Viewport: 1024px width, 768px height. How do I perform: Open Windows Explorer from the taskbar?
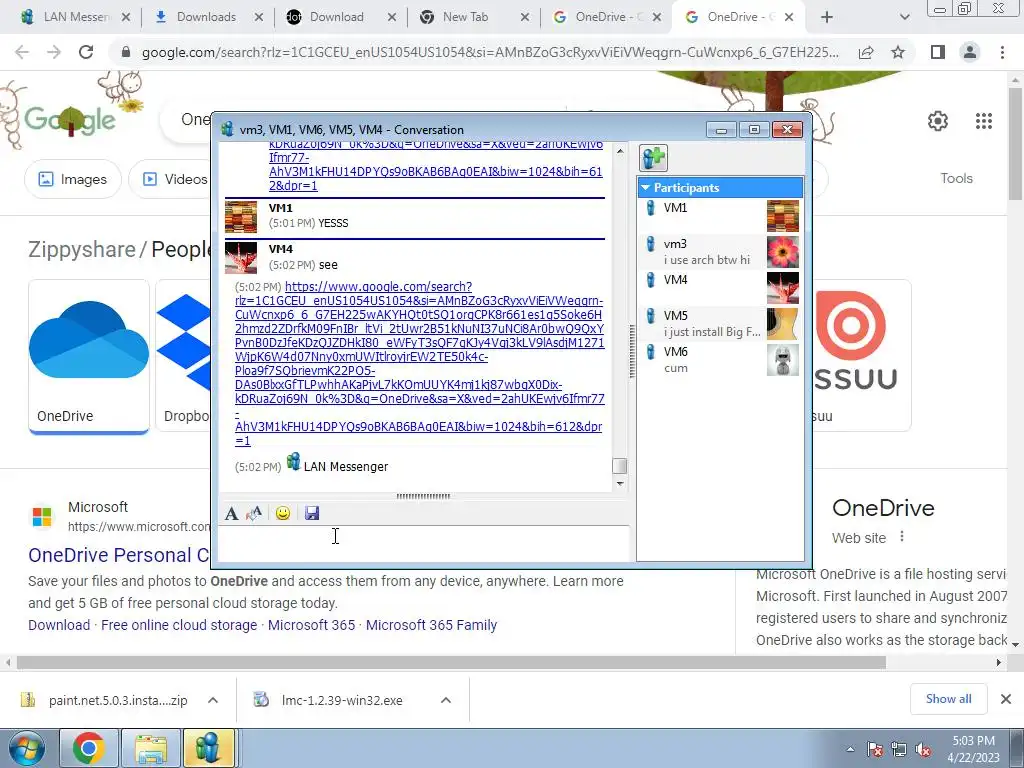(151, 748)
